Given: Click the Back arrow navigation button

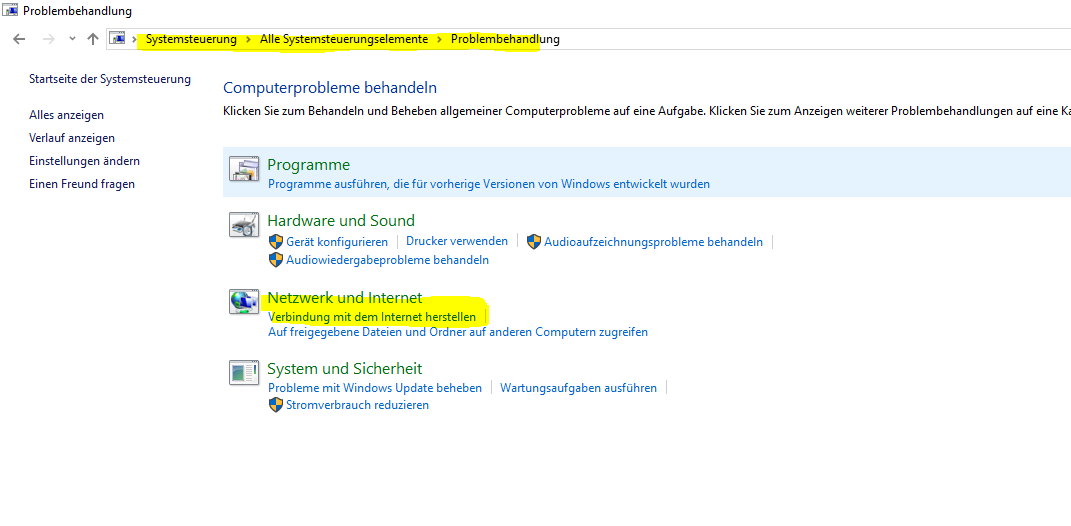Looking at the screenshot, I should click(x=19, y=39).
